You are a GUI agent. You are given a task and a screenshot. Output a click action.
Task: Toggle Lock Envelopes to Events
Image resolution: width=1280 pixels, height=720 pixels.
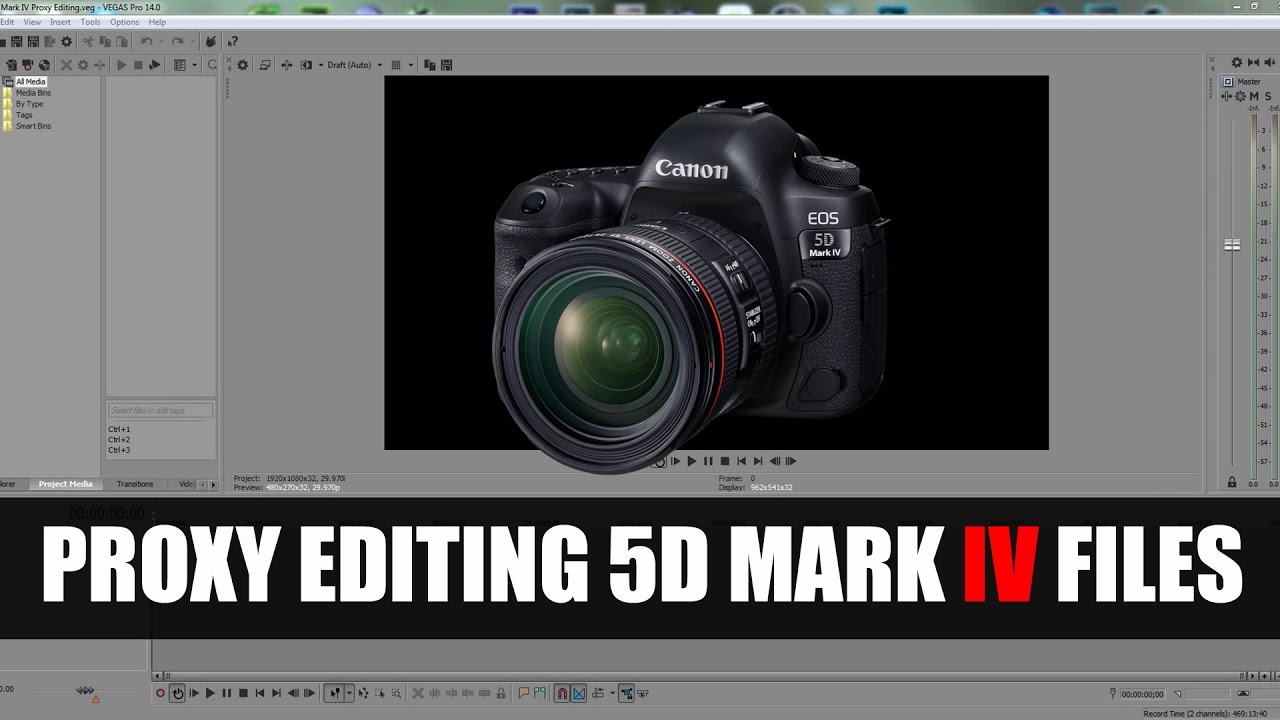point(627,692)
